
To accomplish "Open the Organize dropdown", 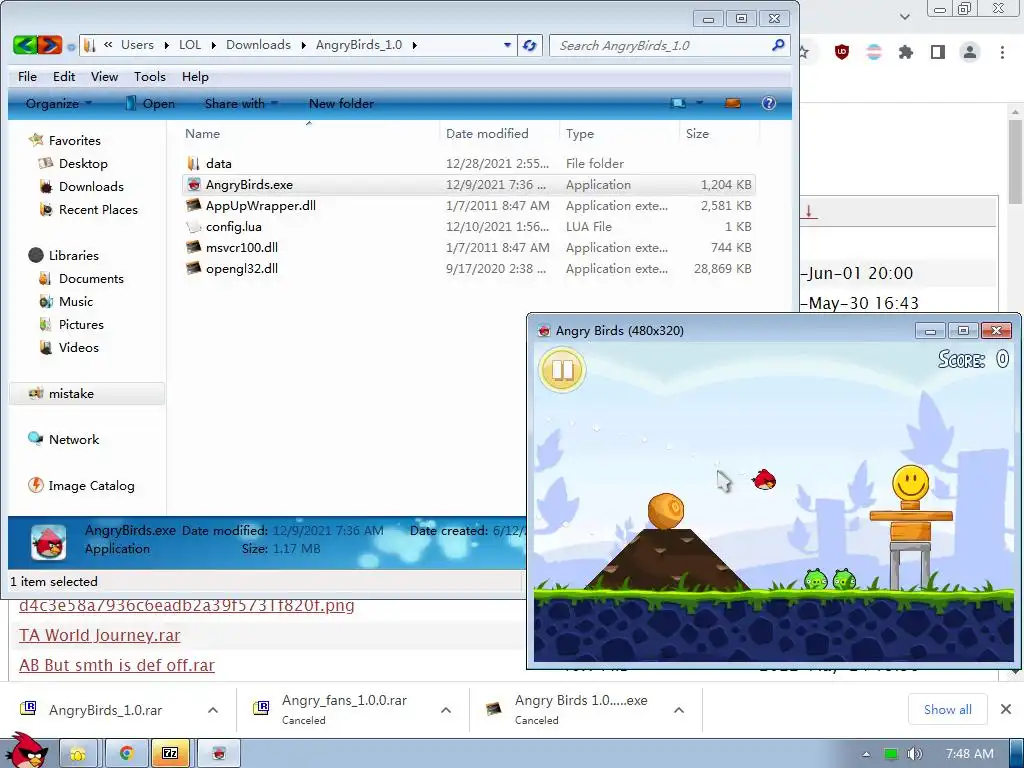I will [x=59, y=104].
